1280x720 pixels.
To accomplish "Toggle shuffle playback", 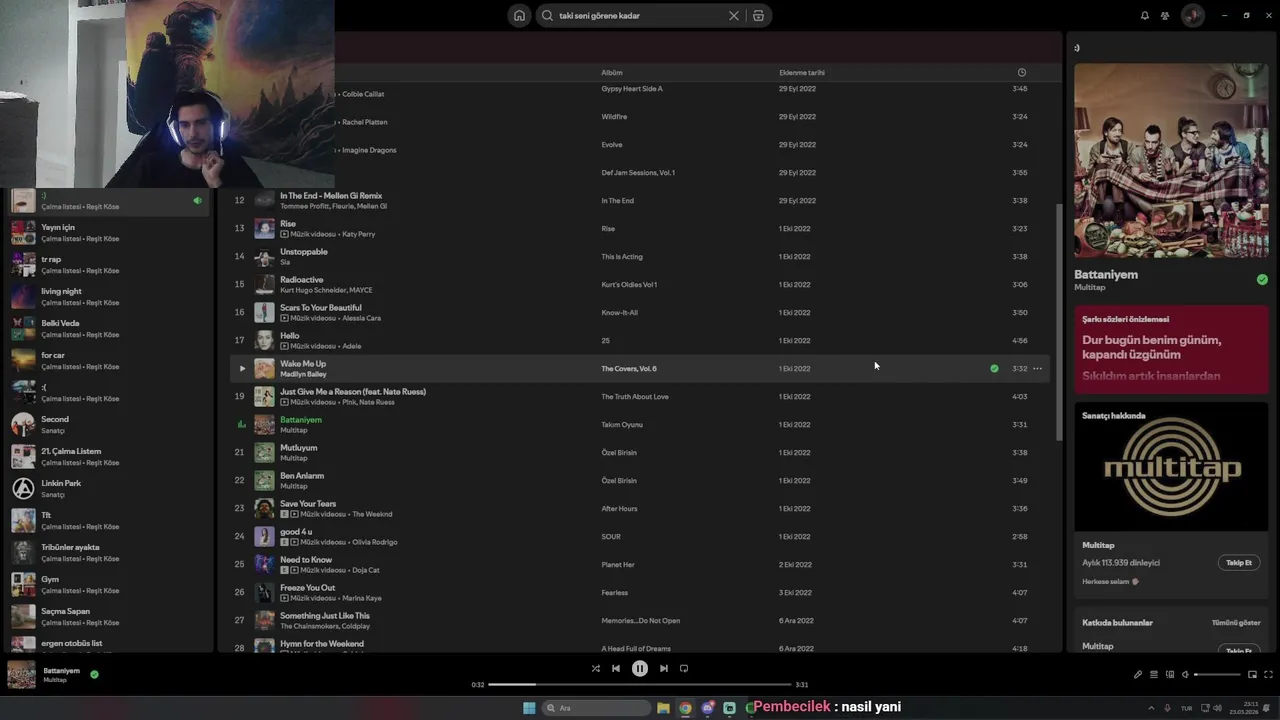I will click(595, 669).
